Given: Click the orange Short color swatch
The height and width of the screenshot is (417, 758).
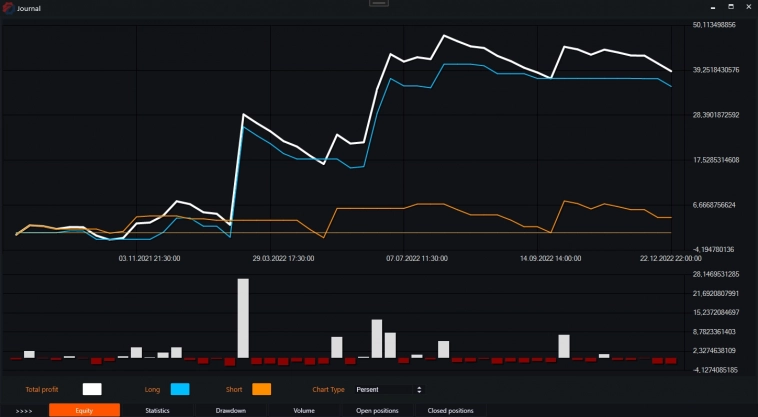Looking at the screenshot, I should pyautogui.click(x=262, y=389).
